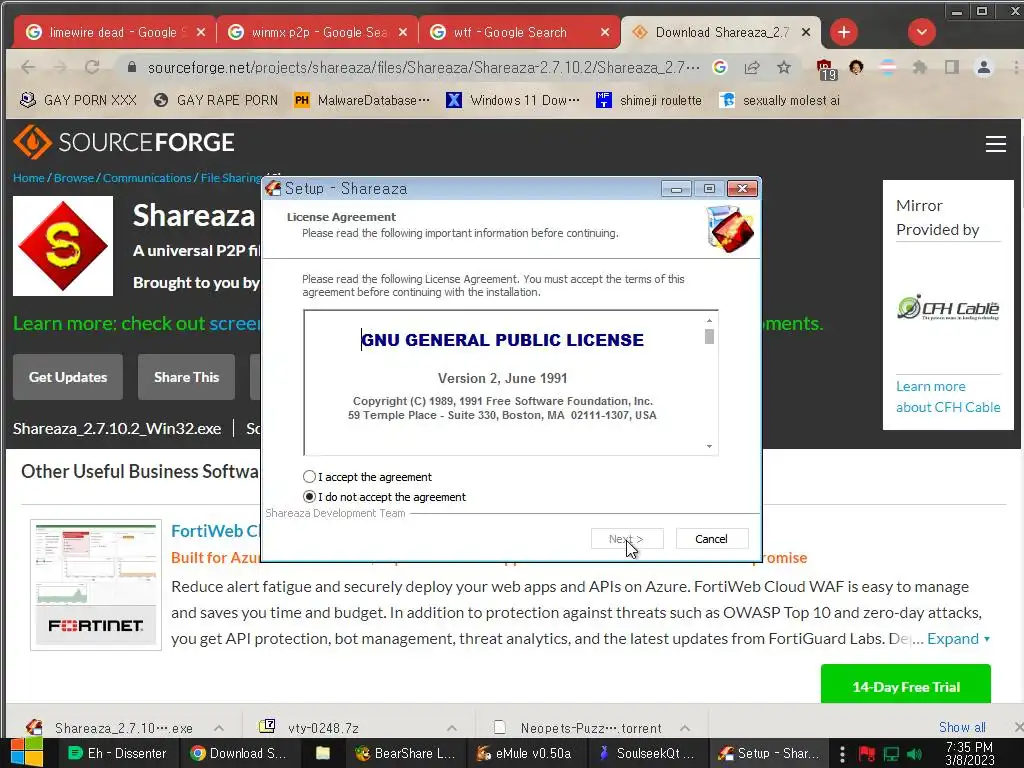Click the license scrollbar up arrow
Image resolution: width=1024 pixels, height=768 pixels.
point(709,321)
